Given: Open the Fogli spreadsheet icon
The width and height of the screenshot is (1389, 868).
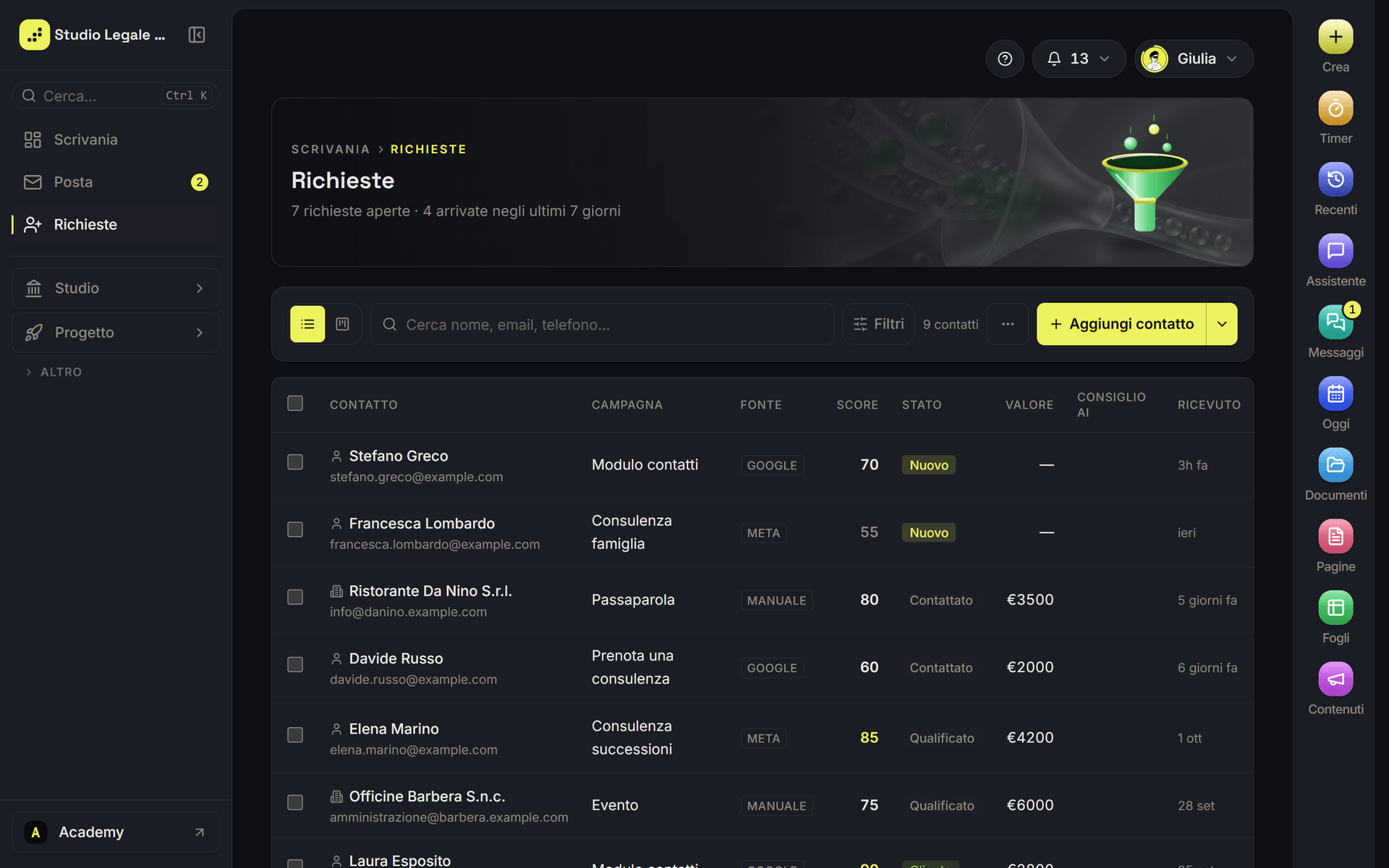Looking at the screenshot, I should [1335, 608].
